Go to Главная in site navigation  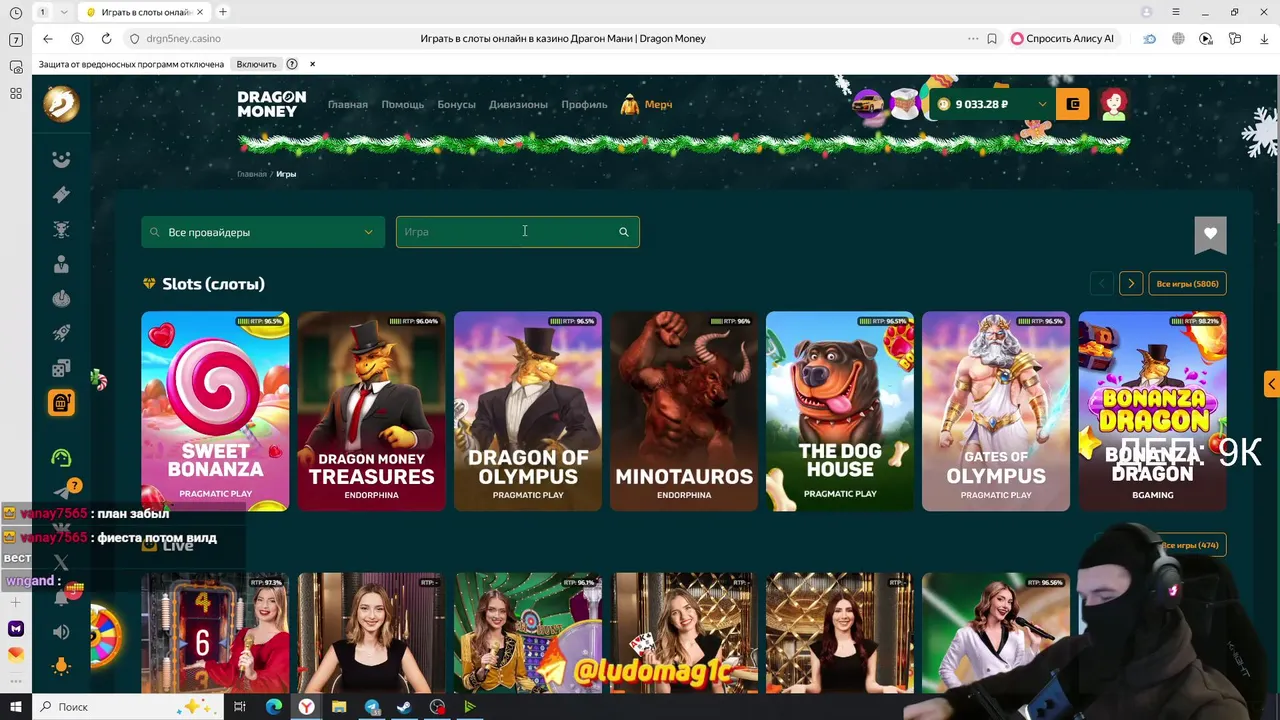348,105
